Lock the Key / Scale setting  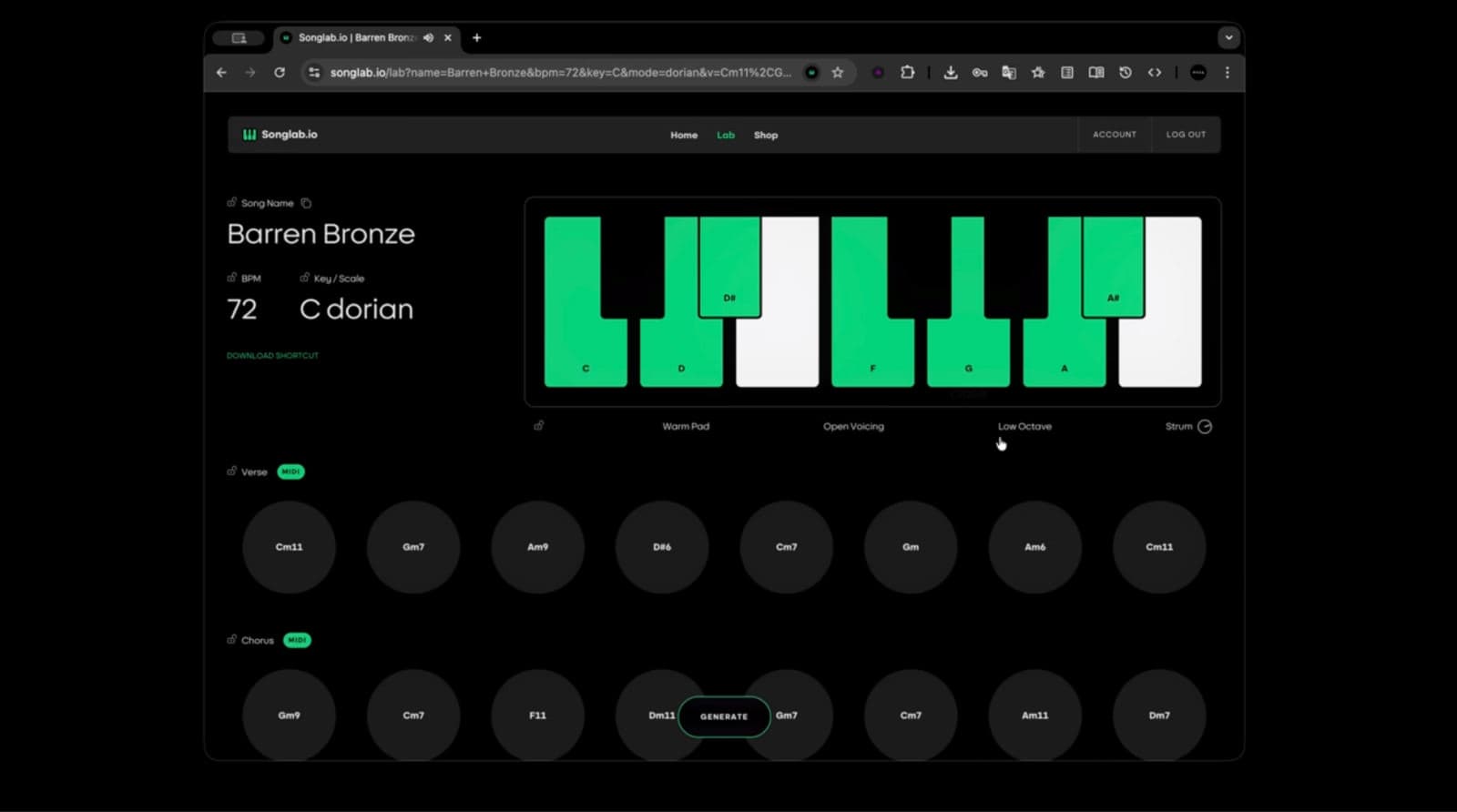pos(305,278)
